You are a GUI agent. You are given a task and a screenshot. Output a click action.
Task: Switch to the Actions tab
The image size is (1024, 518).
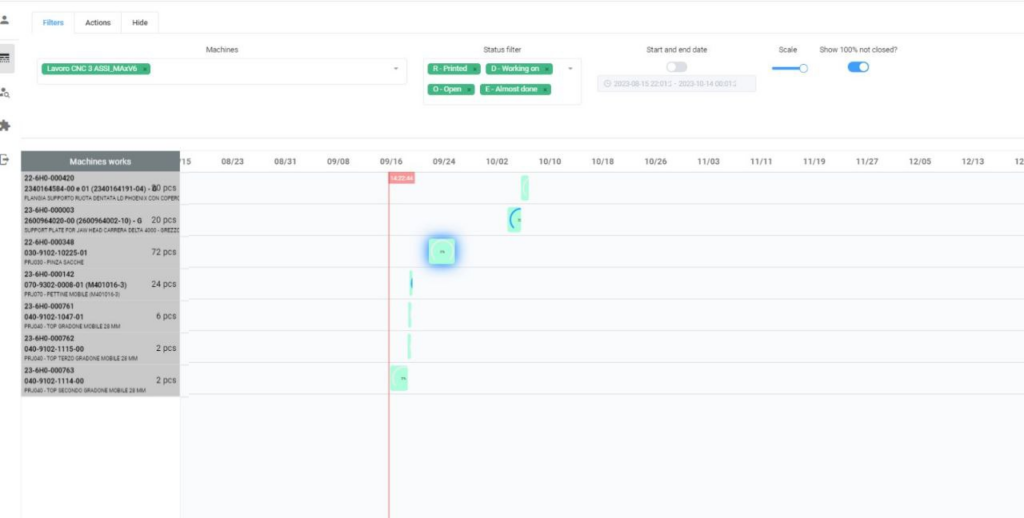pos(98,22)
